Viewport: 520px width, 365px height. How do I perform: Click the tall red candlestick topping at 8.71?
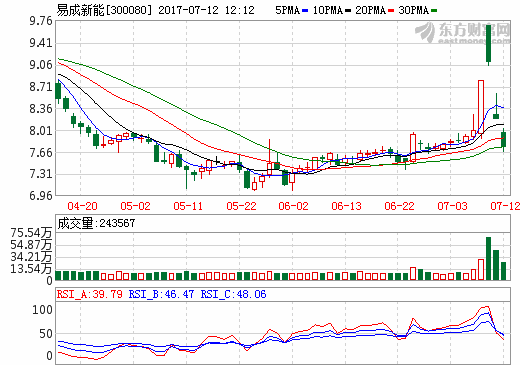481,108
